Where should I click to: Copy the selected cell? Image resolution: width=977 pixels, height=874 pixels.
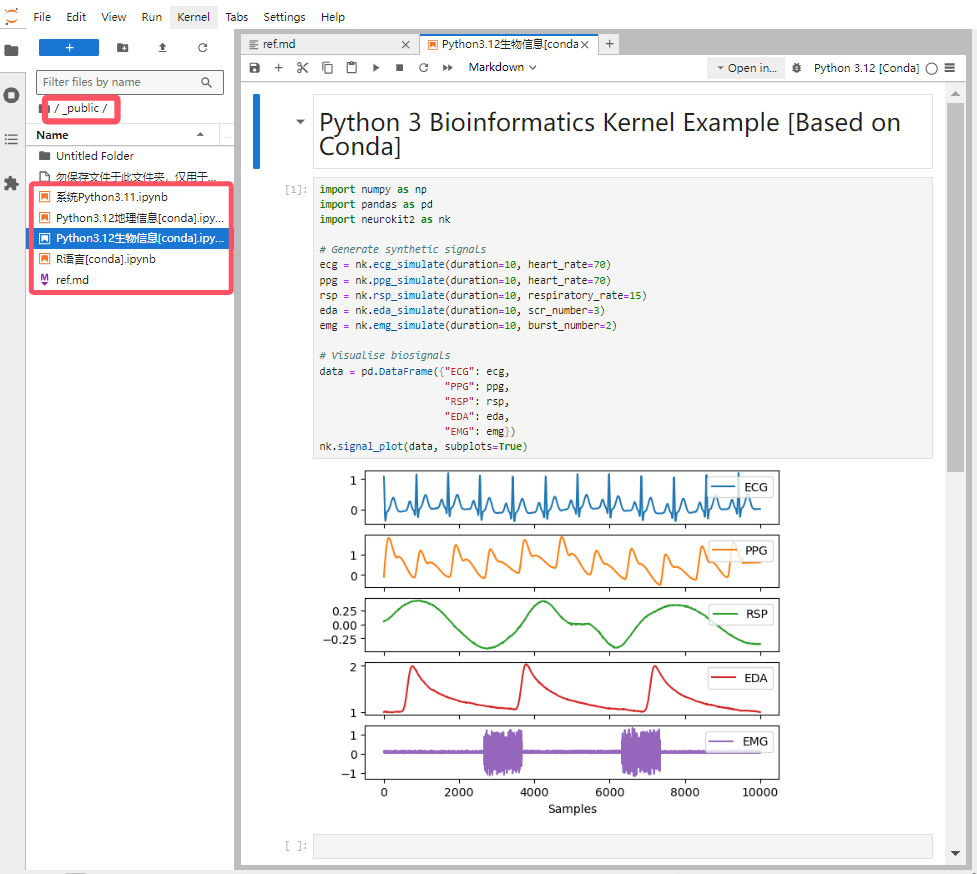327,68
